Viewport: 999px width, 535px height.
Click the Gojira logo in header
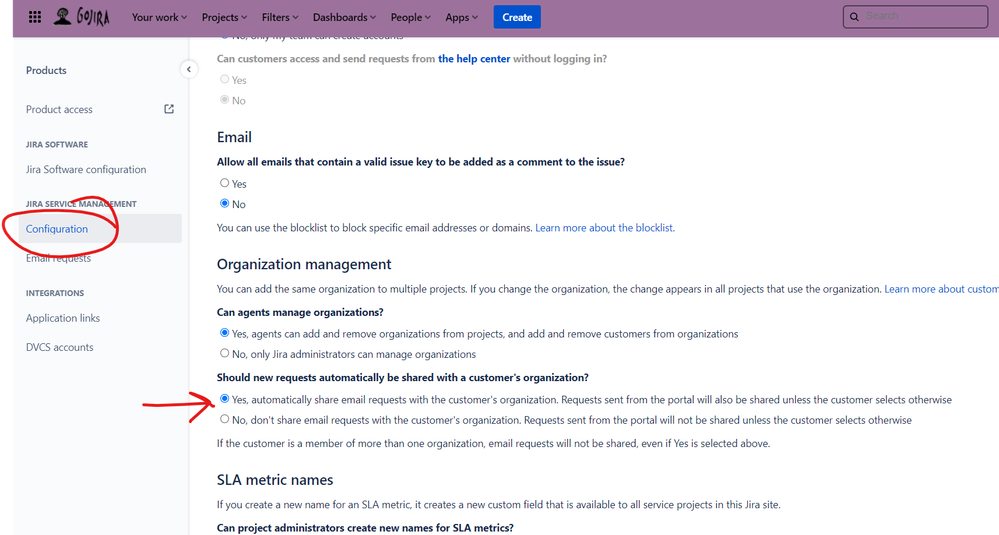(x=81, y=17)
